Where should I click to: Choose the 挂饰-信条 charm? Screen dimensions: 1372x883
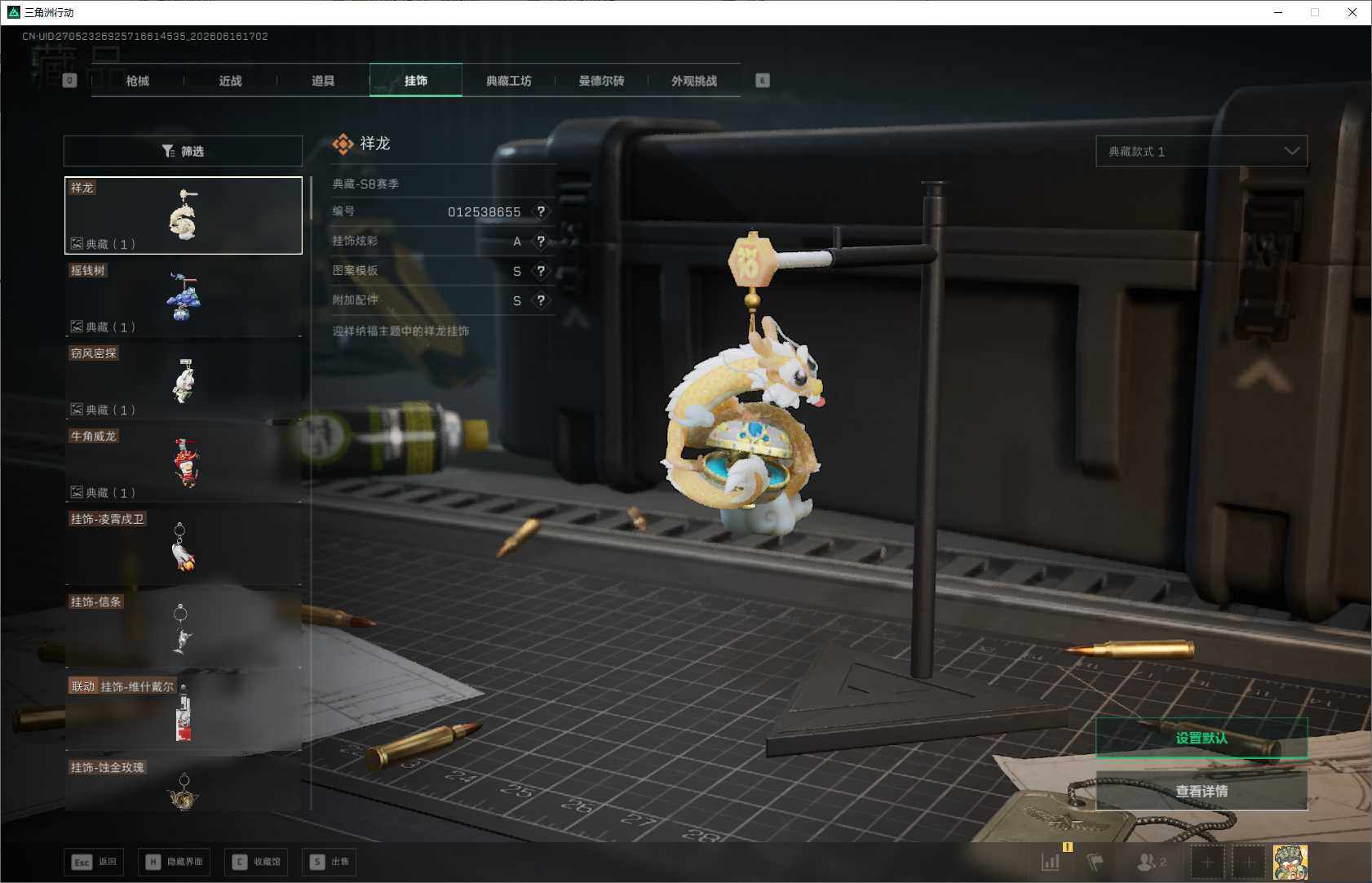(184, 630)
